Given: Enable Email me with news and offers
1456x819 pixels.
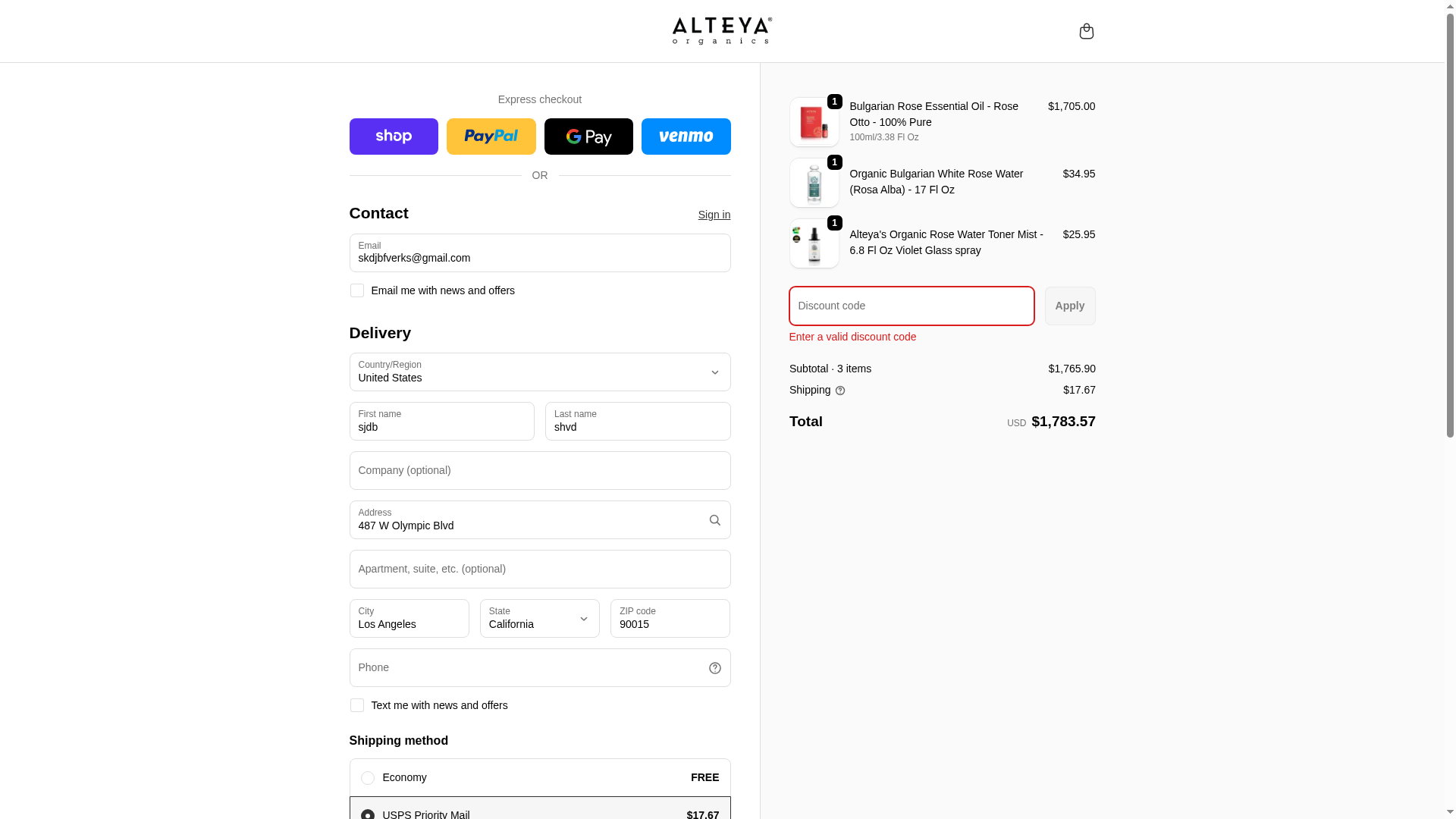Looking at the screenshot, I should [x=357, y=290].
